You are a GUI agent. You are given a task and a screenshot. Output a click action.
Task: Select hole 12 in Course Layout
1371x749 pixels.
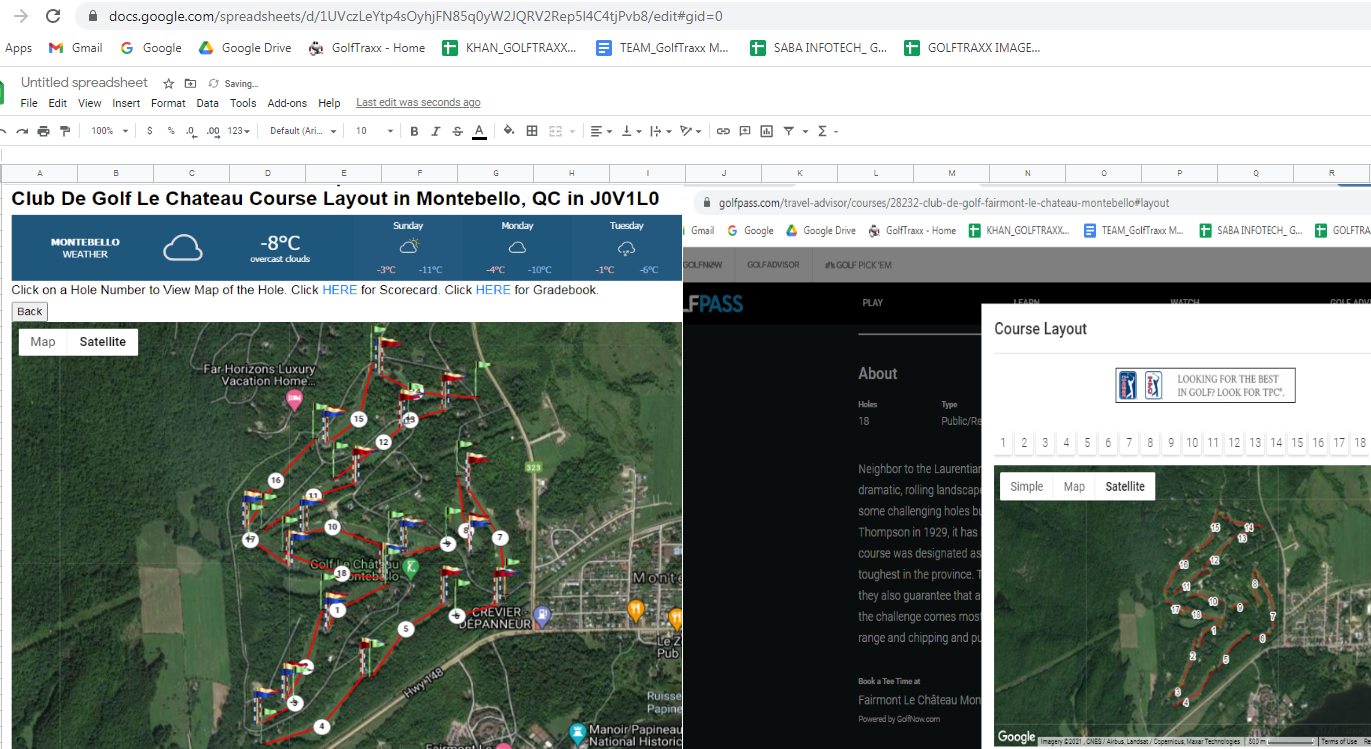coord(1234,443)
